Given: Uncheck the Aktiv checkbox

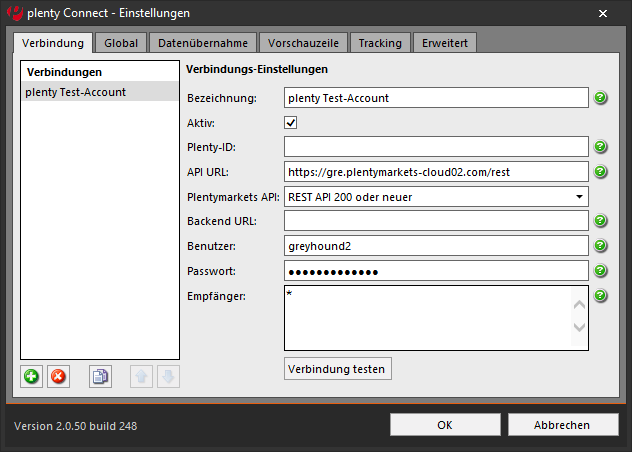Looking at the screenshot, I should [291, 123].
